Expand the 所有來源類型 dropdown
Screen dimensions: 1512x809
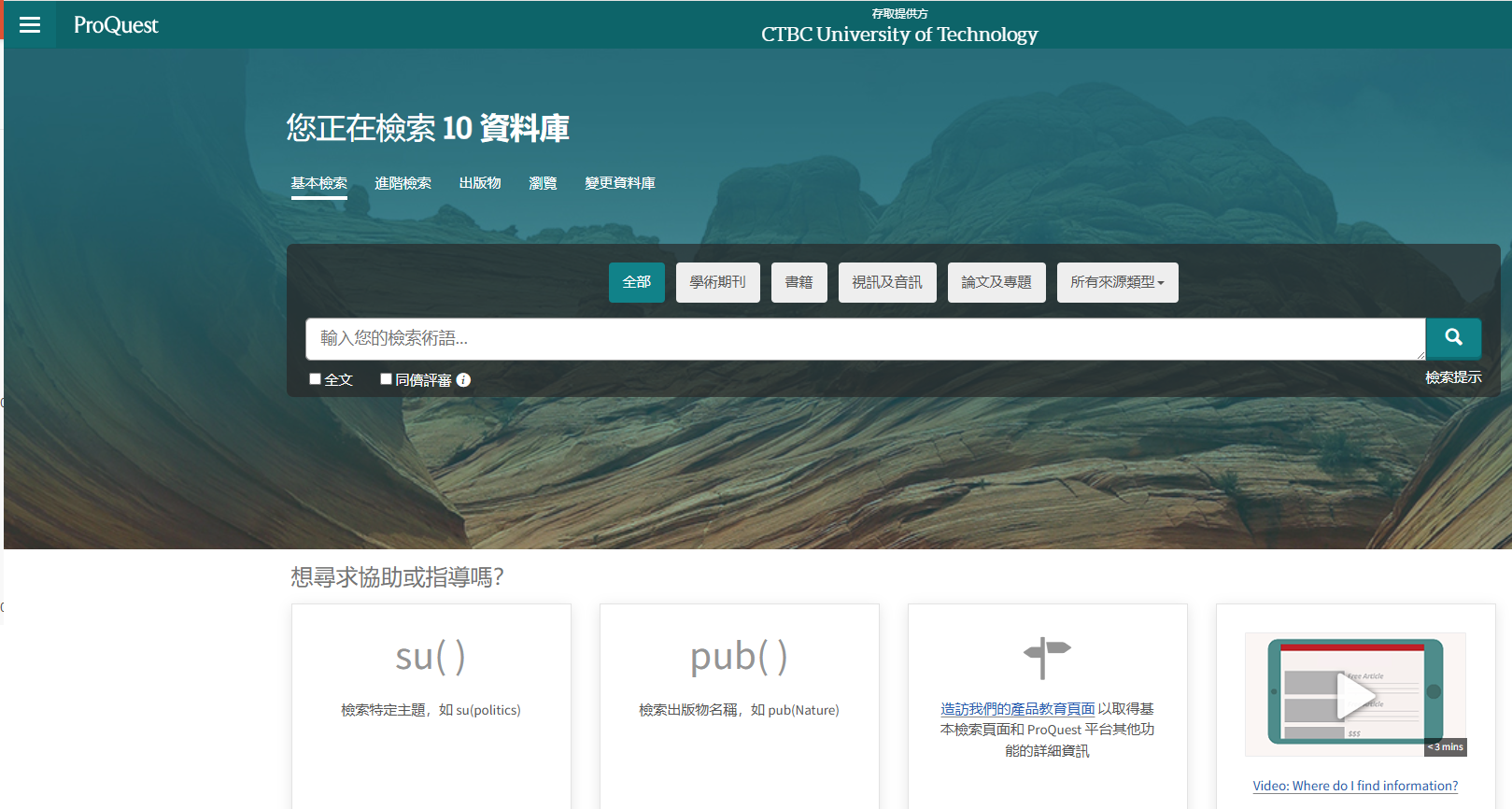point(1117,282)
